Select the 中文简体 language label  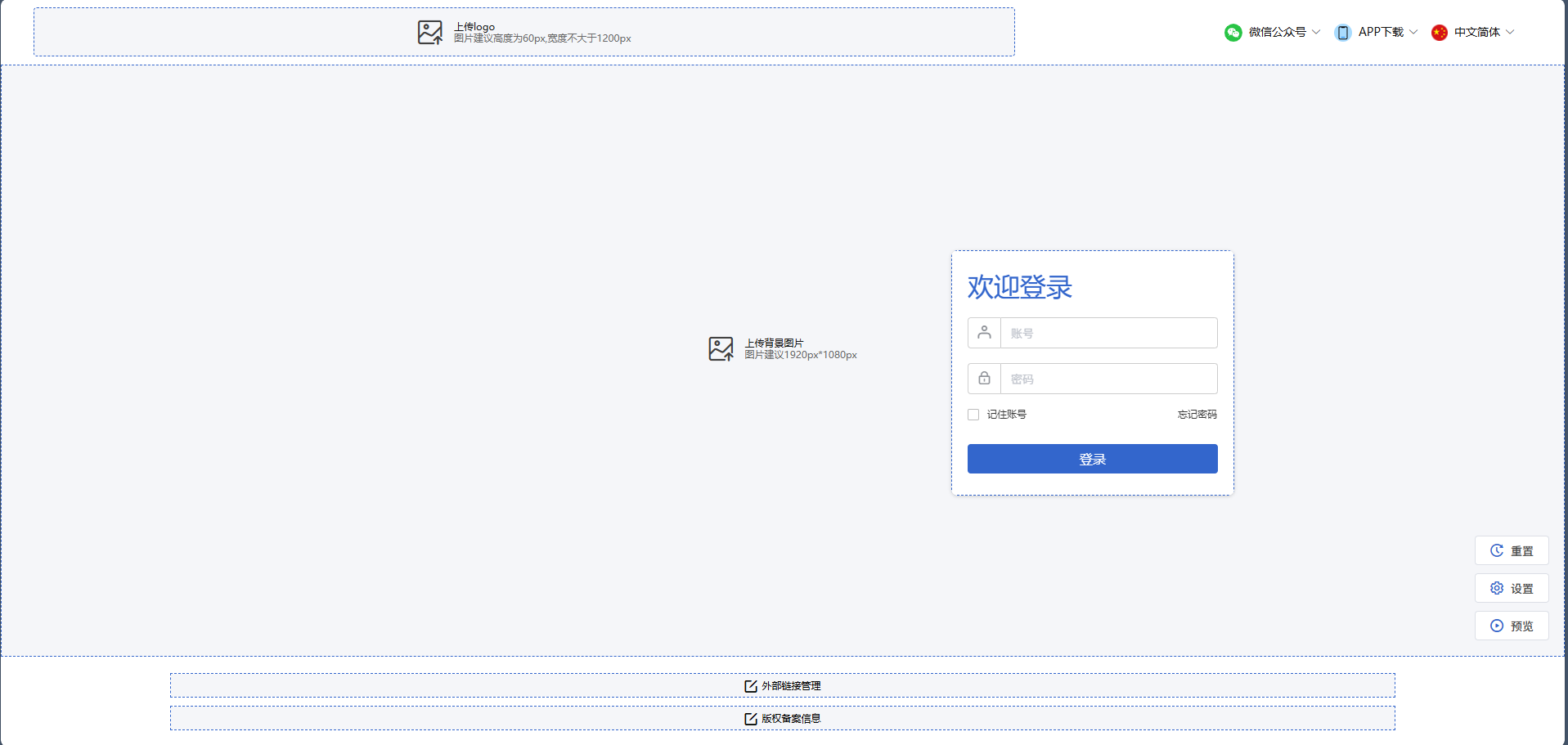click(x=1477, y=32)
